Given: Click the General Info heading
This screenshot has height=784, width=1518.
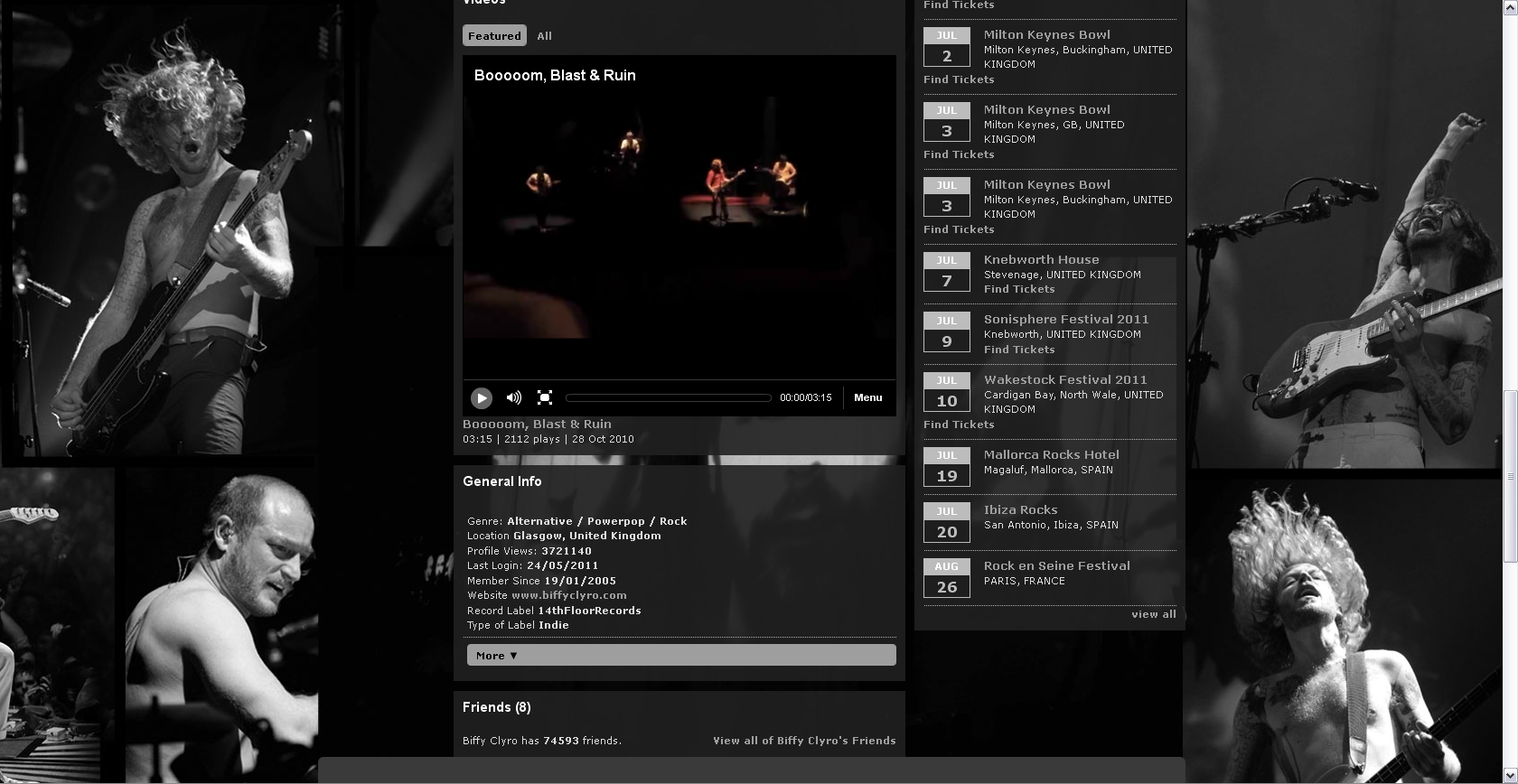Looking at the screenshot, I should click(x=501, y=481).
